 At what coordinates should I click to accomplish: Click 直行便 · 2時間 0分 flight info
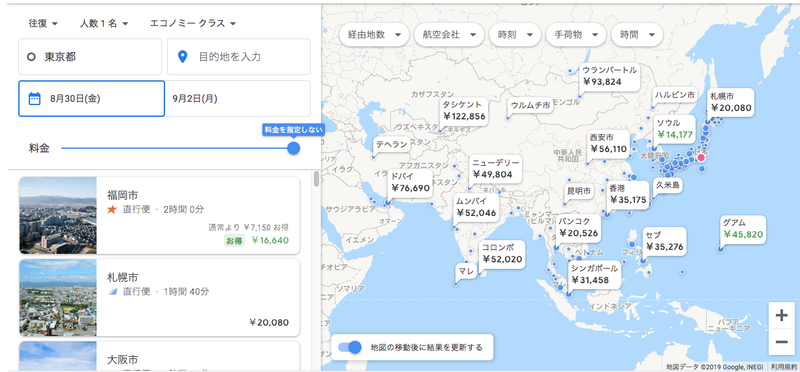(x=163, y=209)
